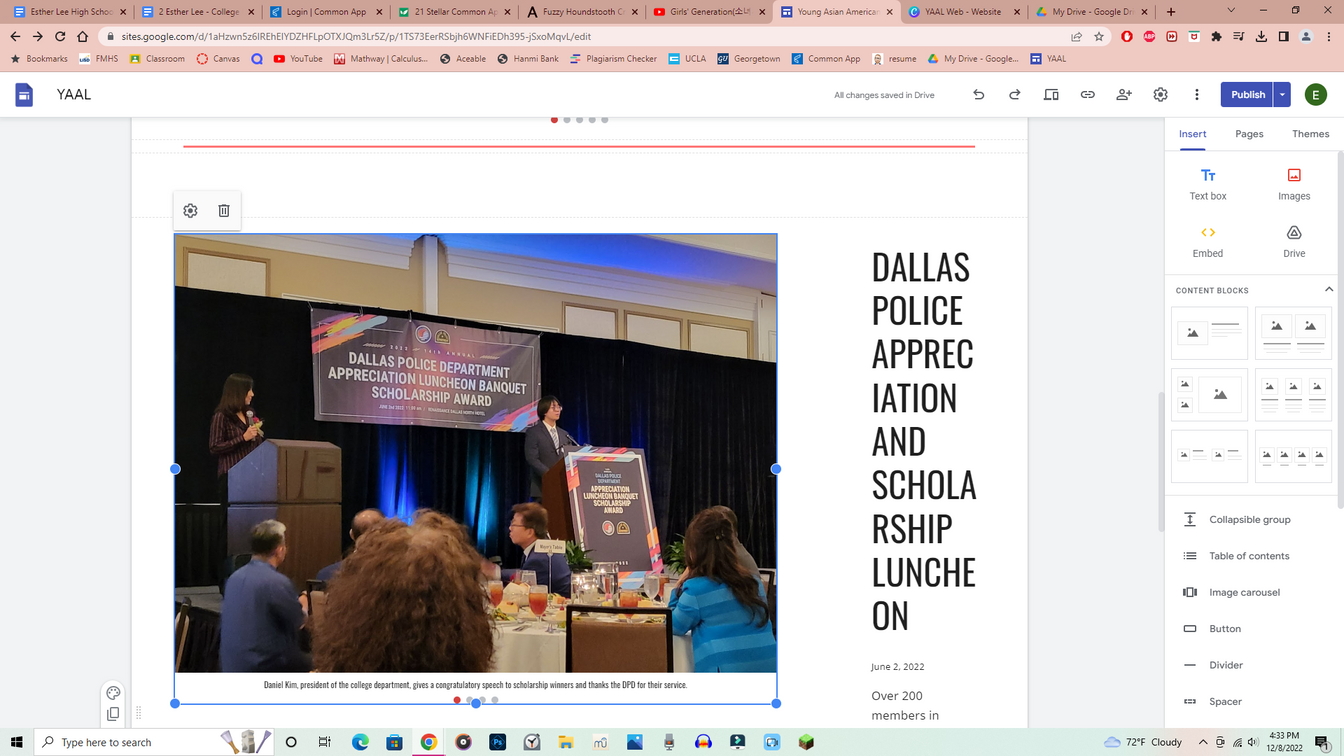Delete the image carousel with trash icon

[x=224, y=211]
